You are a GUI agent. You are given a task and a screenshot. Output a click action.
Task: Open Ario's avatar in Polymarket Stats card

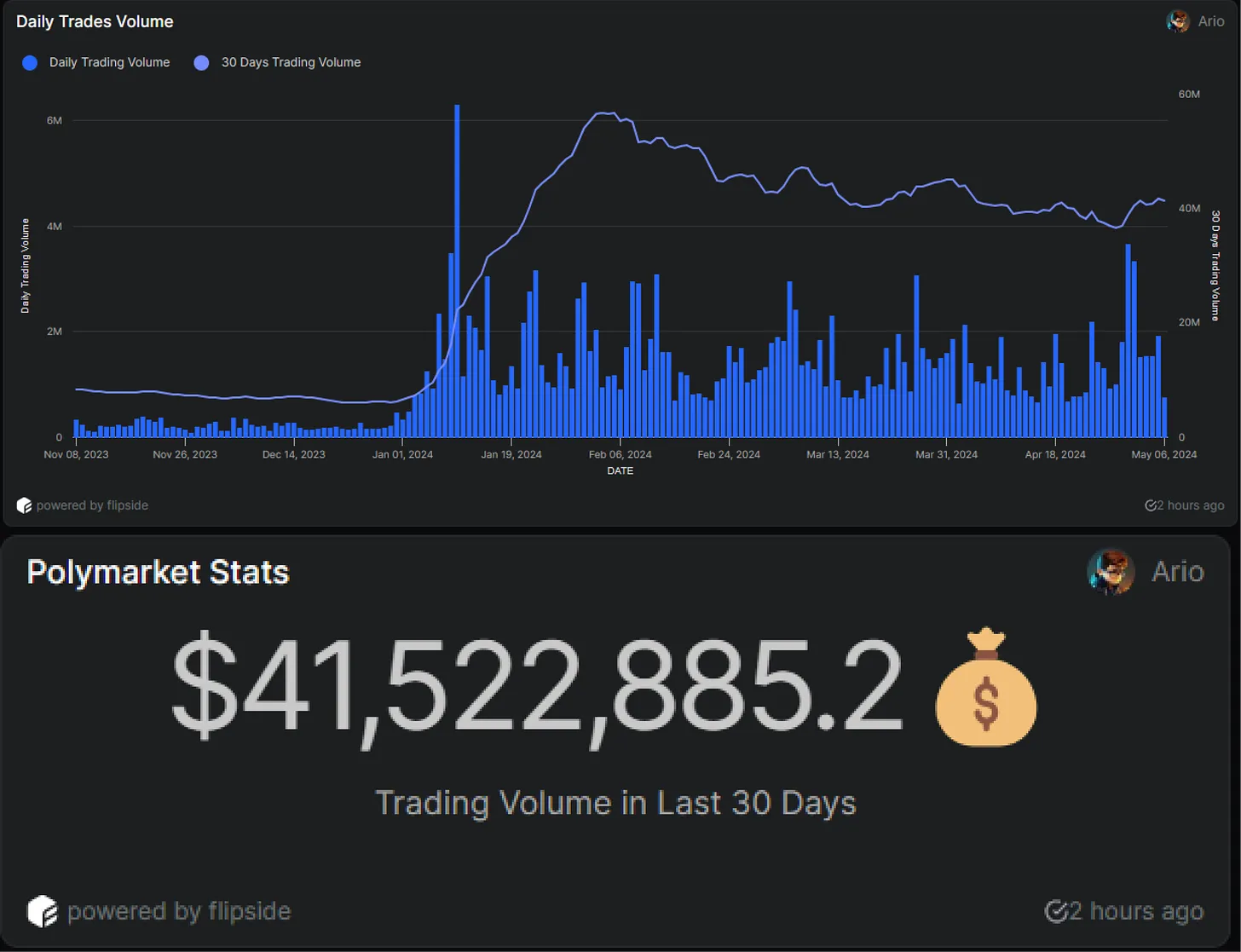[1111, 571]
